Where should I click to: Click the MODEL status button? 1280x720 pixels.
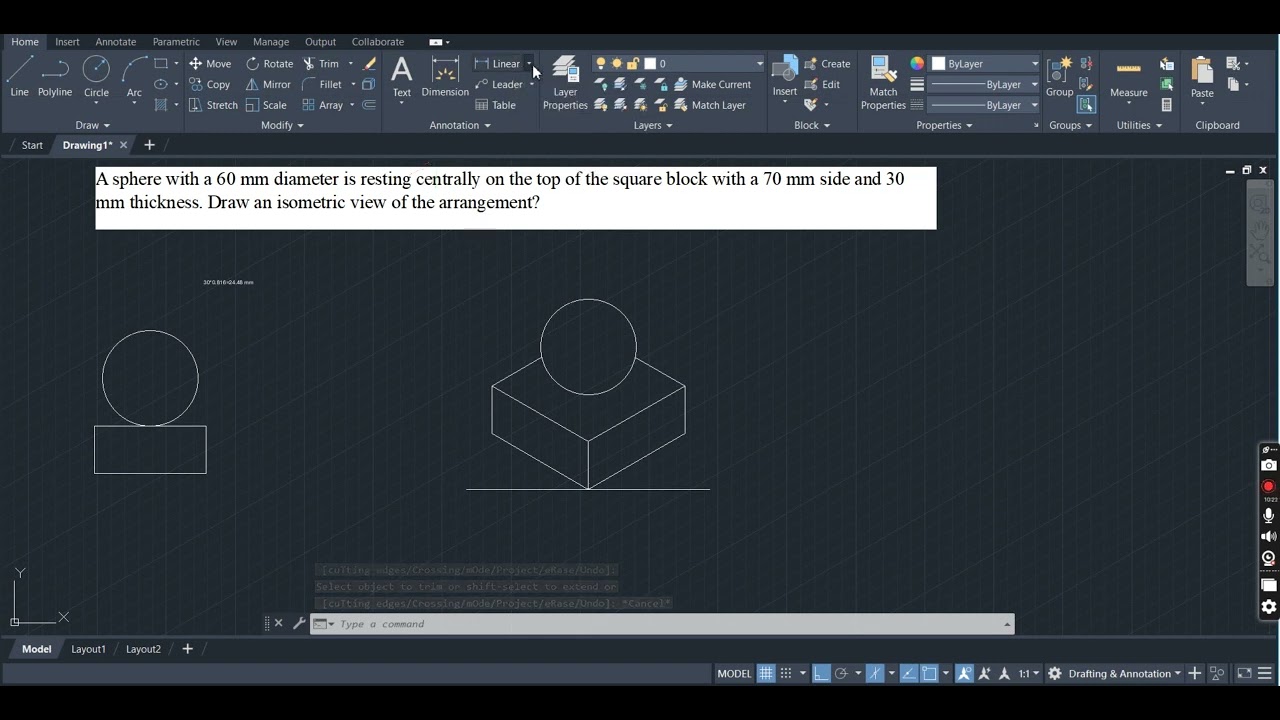tap(734, 673)
